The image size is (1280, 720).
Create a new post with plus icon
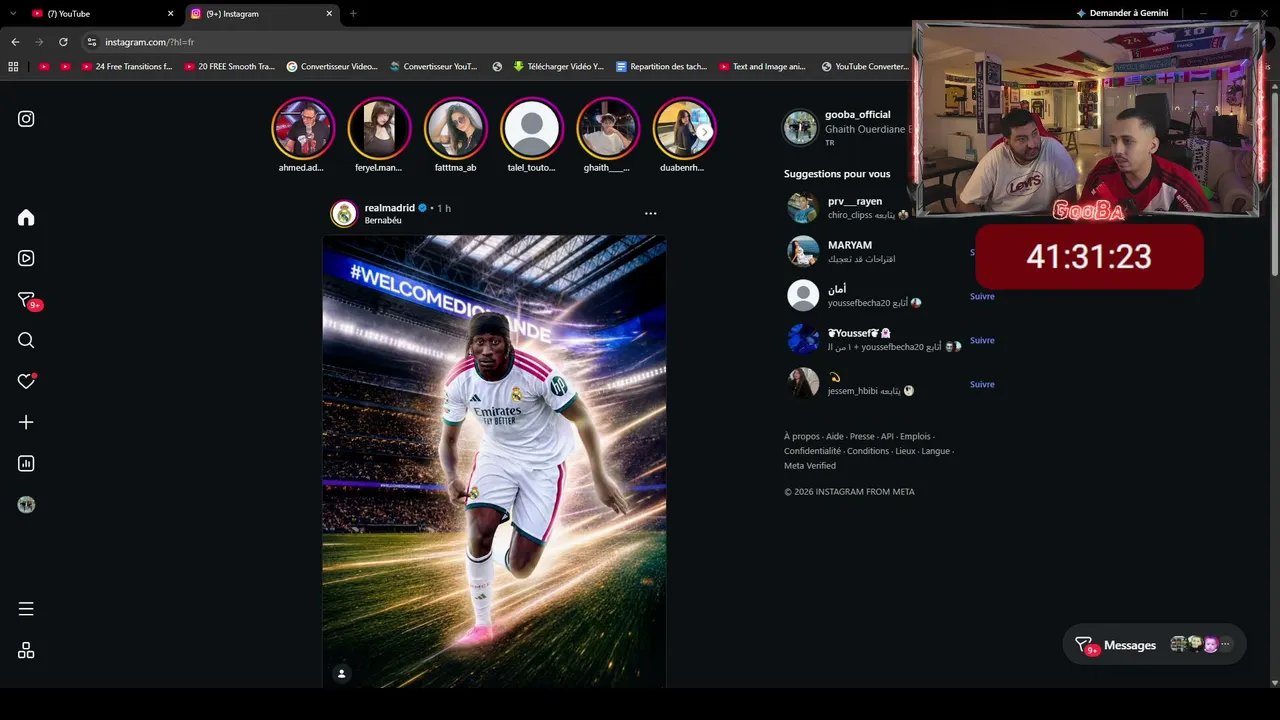tap(26, 422)
